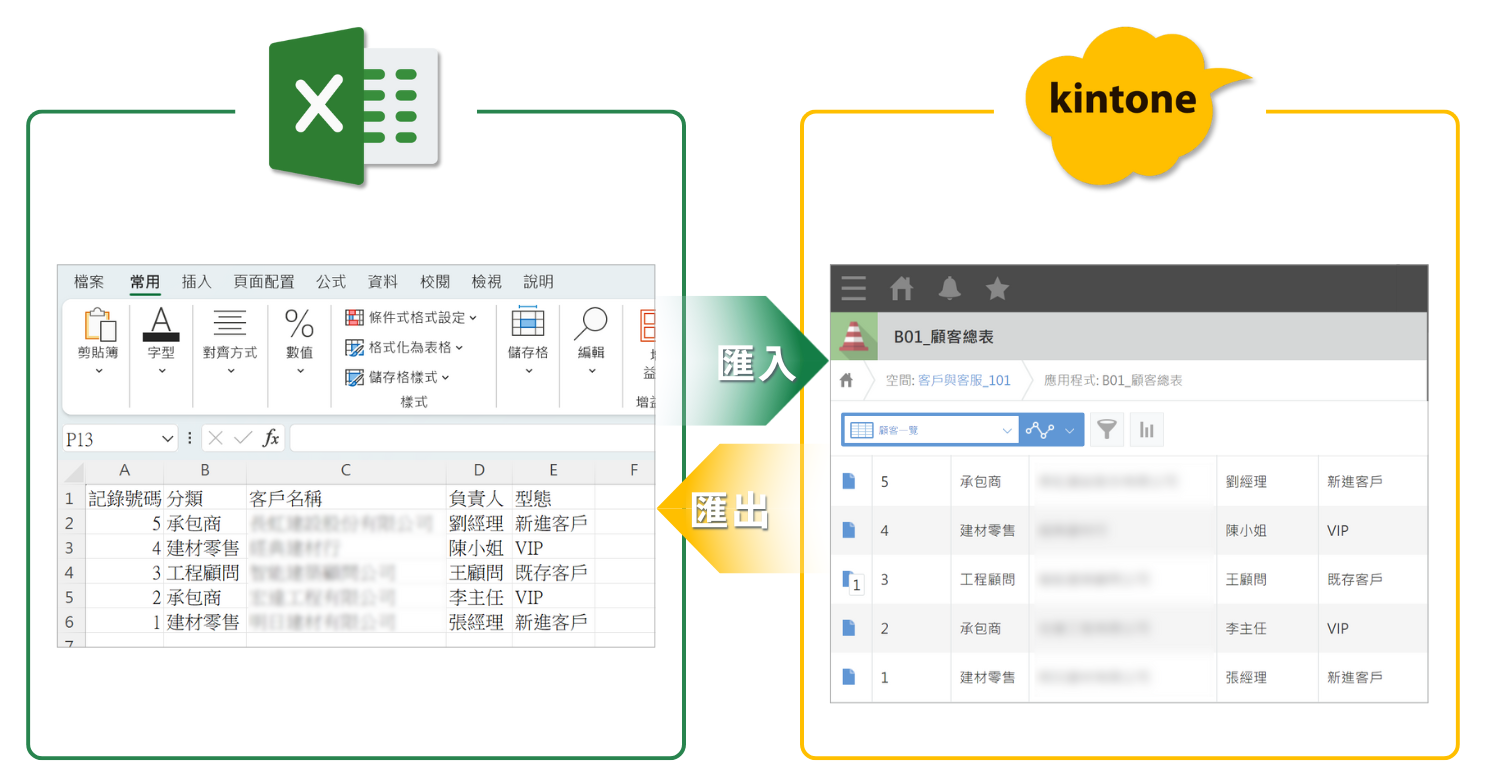The height and width of the screenshot is (778, 1493).
Task: Open record 3 detail icon with comment badge
Action: pos(851,582)
